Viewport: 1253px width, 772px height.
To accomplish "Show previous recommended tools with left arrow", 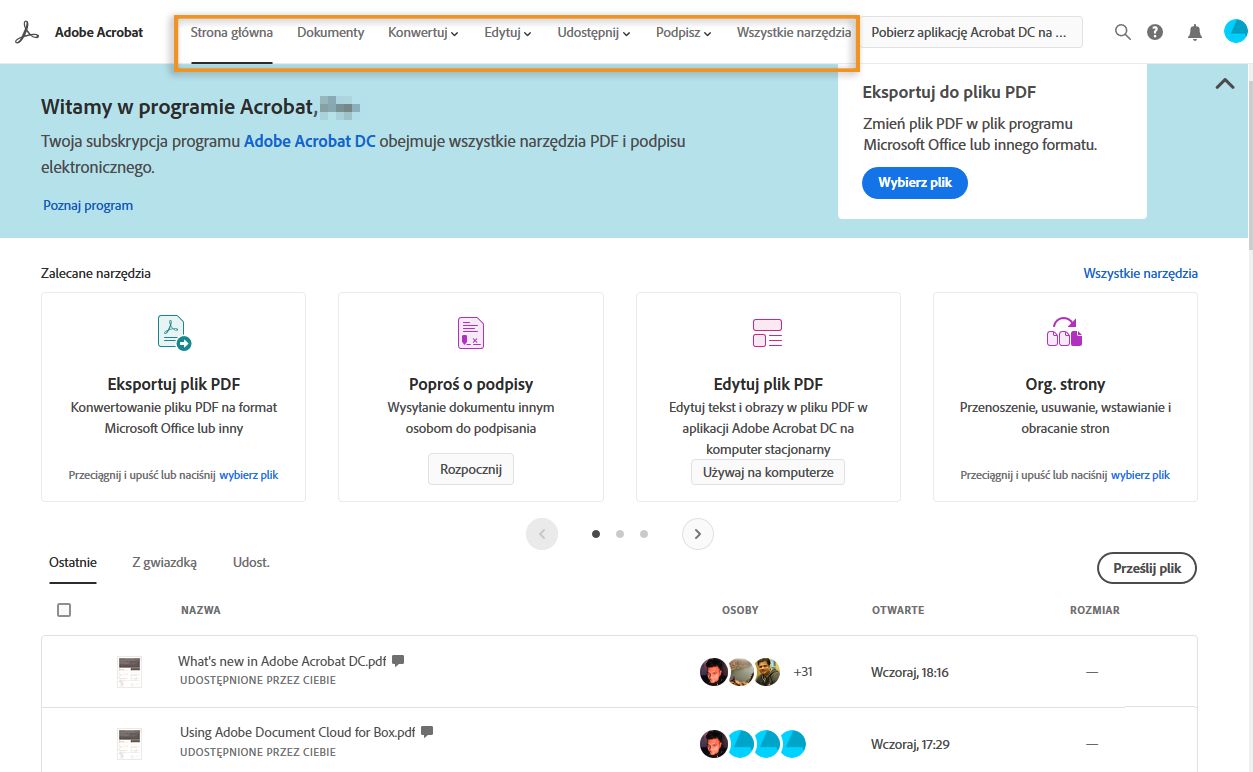I will click(542, 534).
